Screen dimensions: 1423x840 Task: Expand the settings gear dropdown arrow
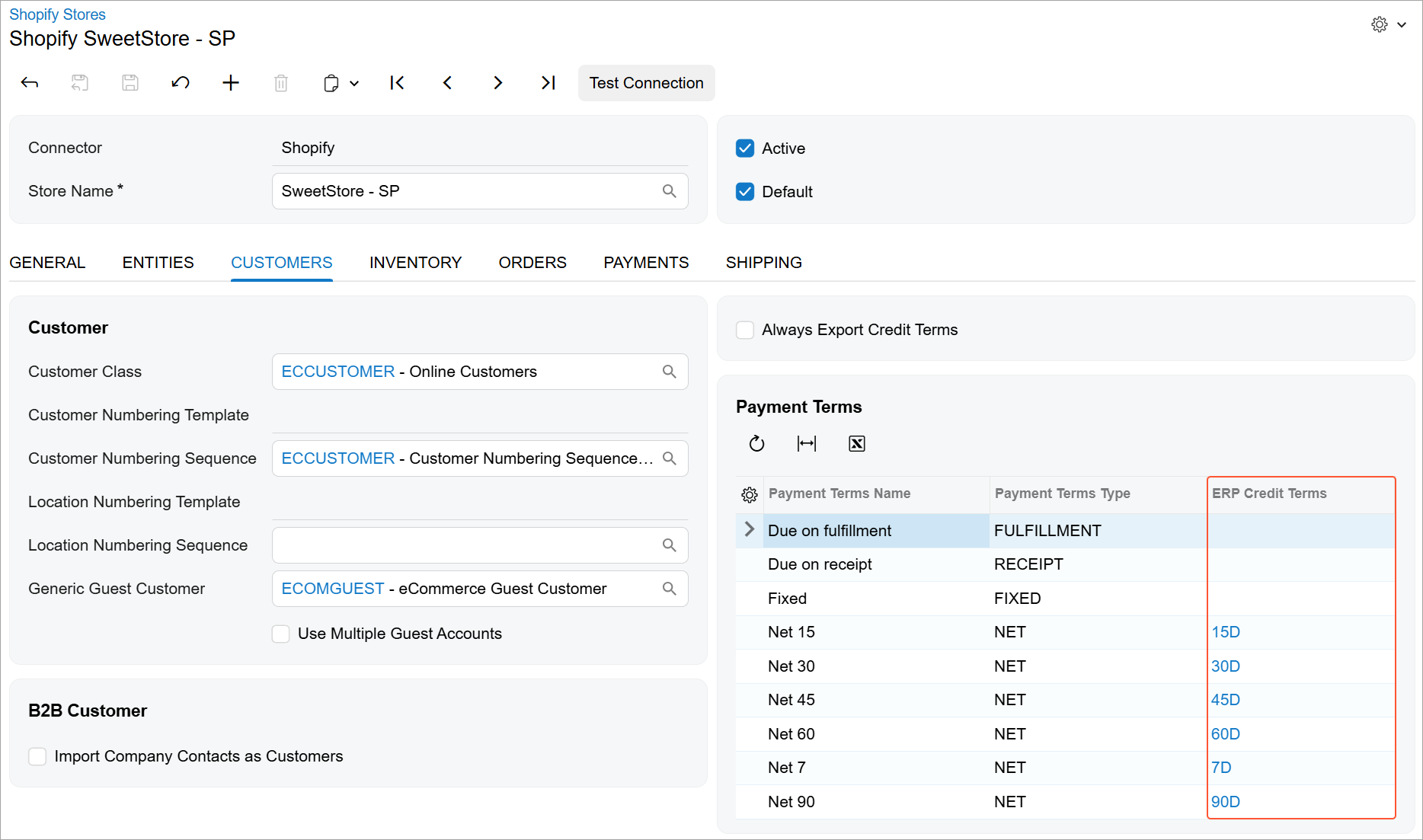(1402, 25)
